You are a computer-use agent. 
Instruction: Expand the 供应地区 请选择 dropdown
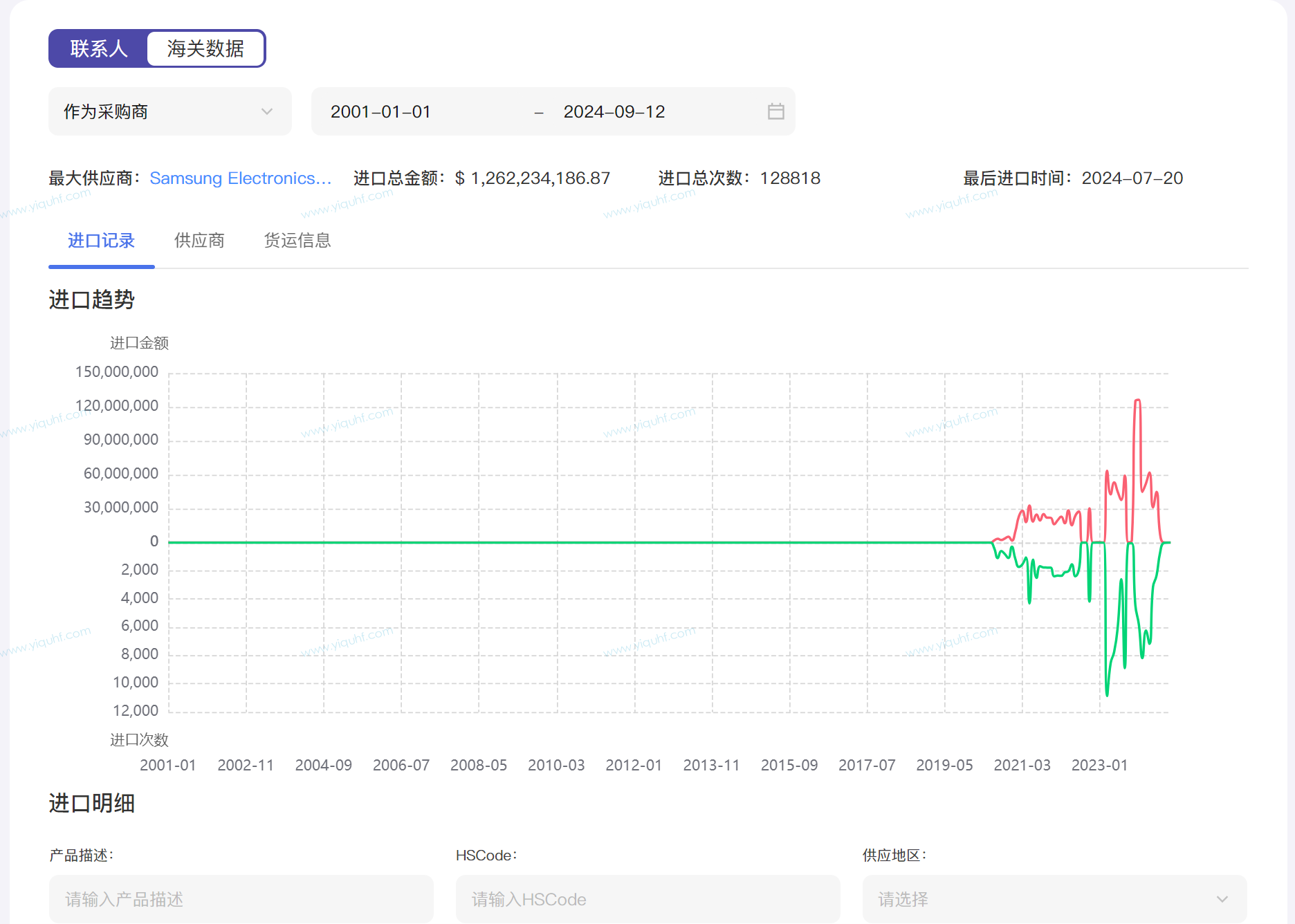point(1055,899)
